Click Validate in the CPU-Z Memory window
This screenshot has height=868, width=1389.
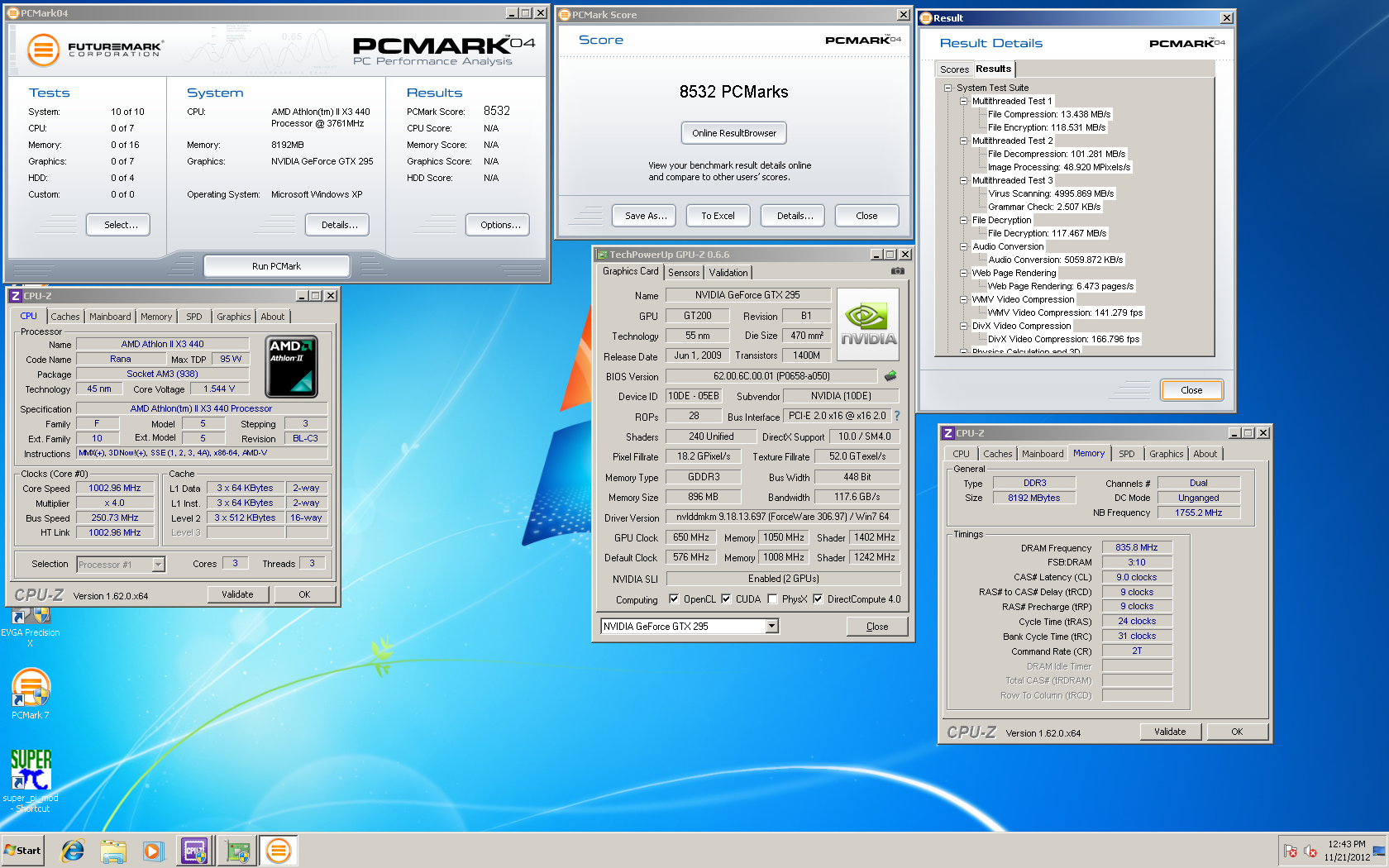1170,732
